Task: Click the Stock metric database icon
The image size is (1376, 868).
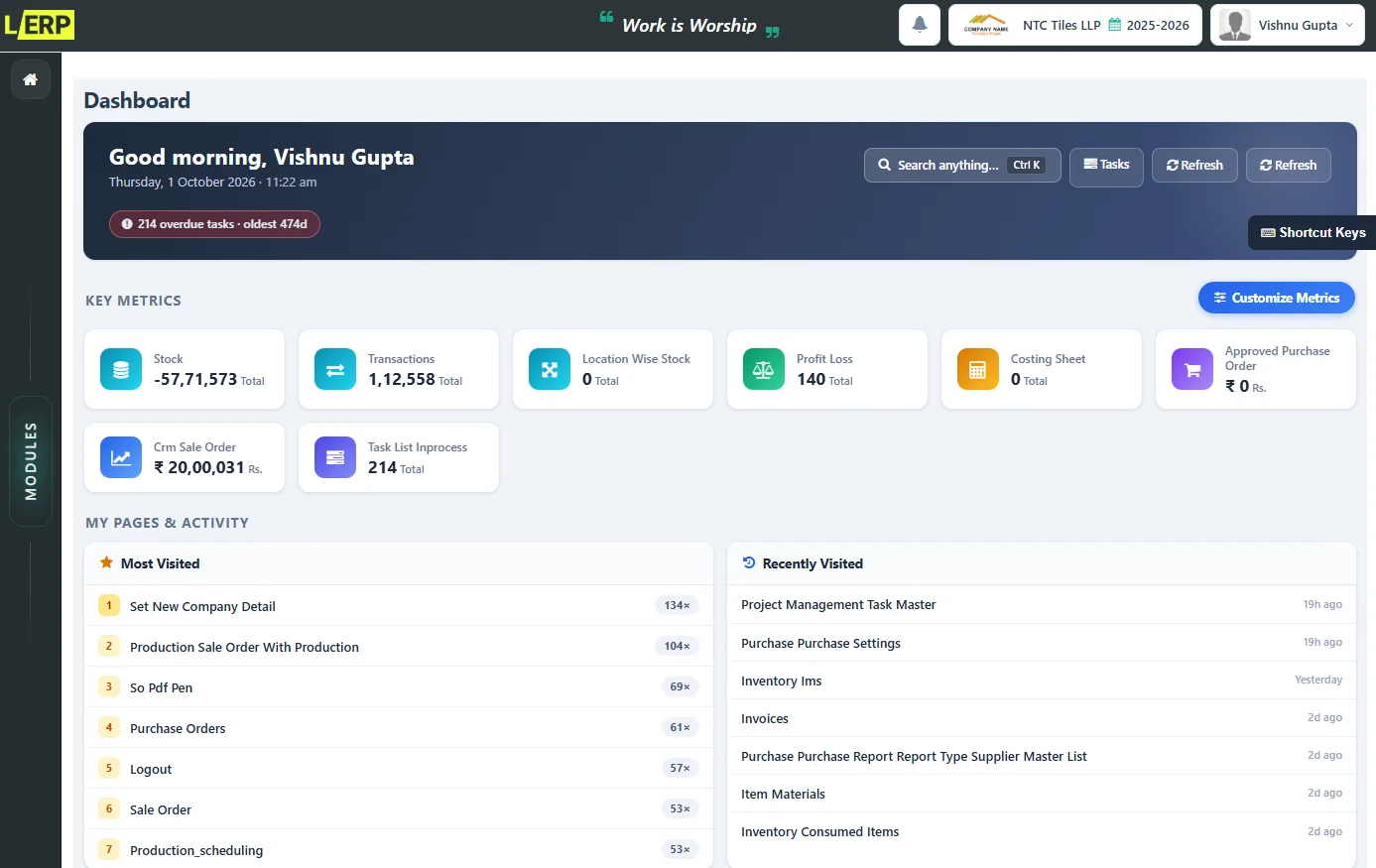Action: click(121, 370)
